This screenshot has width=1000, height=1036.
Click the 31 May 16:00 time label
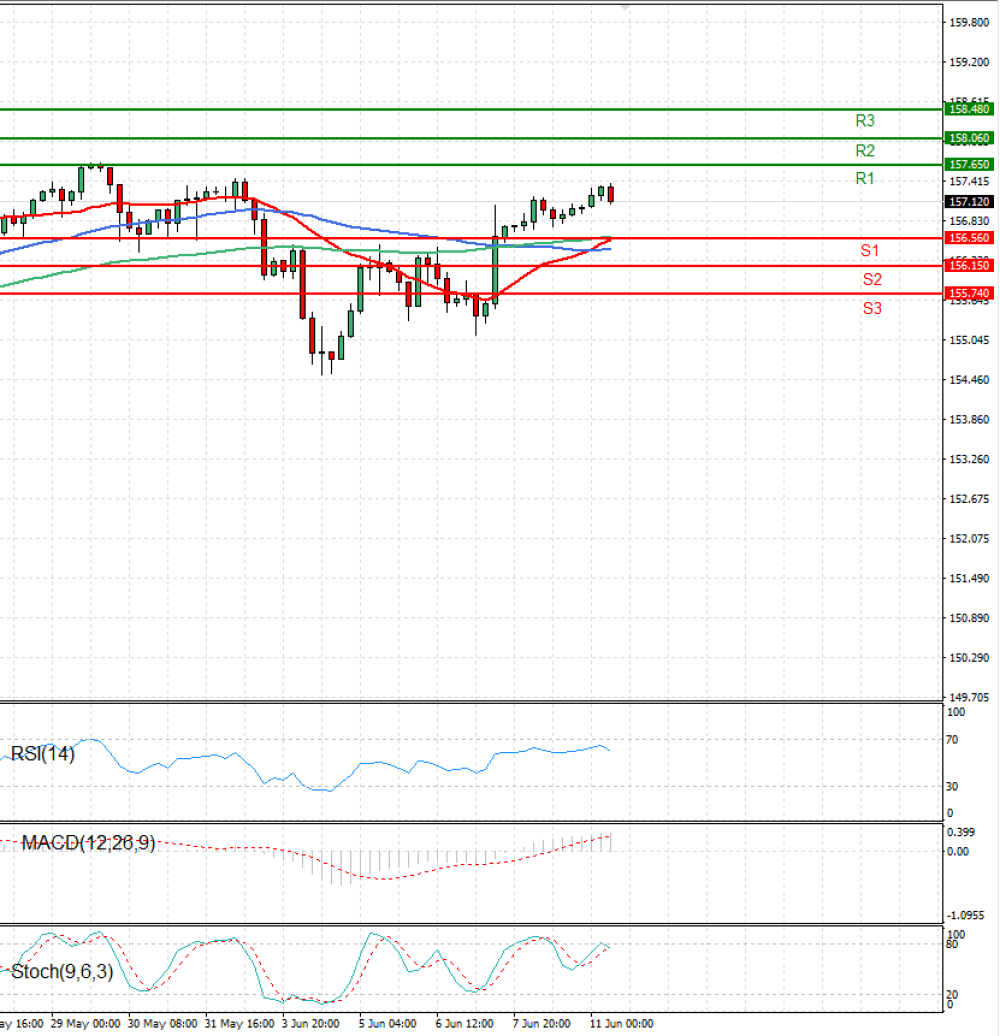tap(240, 1023)
